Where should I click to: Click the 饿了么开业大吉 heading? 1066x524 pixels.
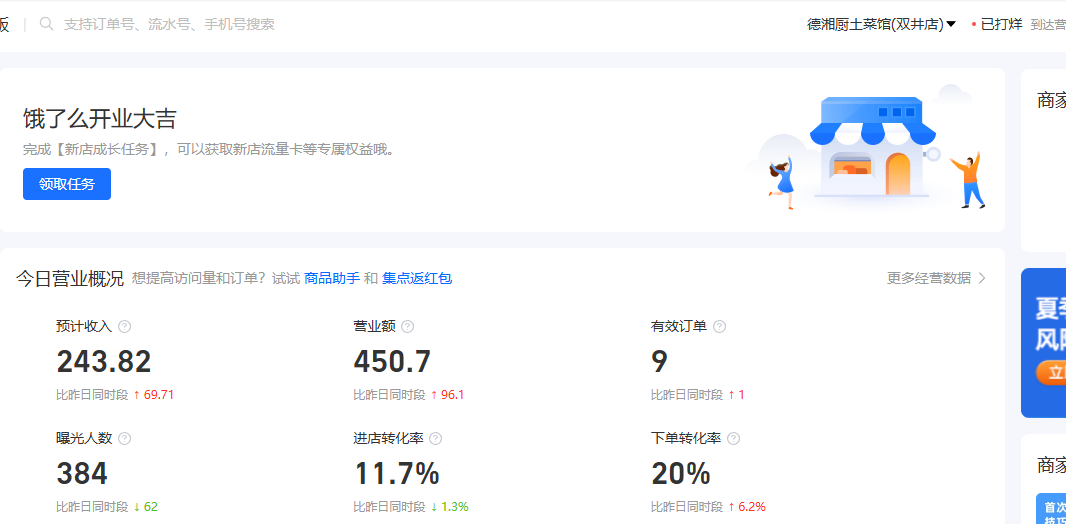click(x=99, y=119)
